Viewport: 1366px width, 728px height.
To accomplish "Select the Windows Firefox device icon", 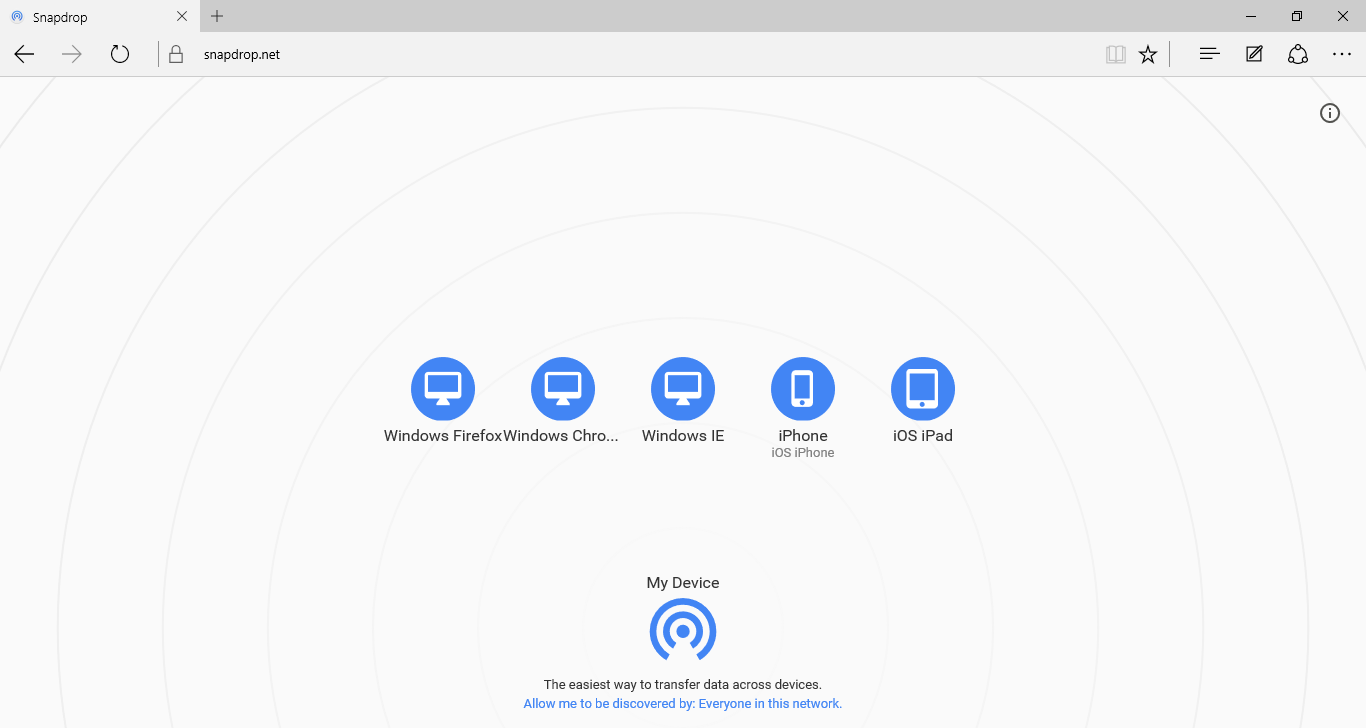I will click(x=443, y=389).
